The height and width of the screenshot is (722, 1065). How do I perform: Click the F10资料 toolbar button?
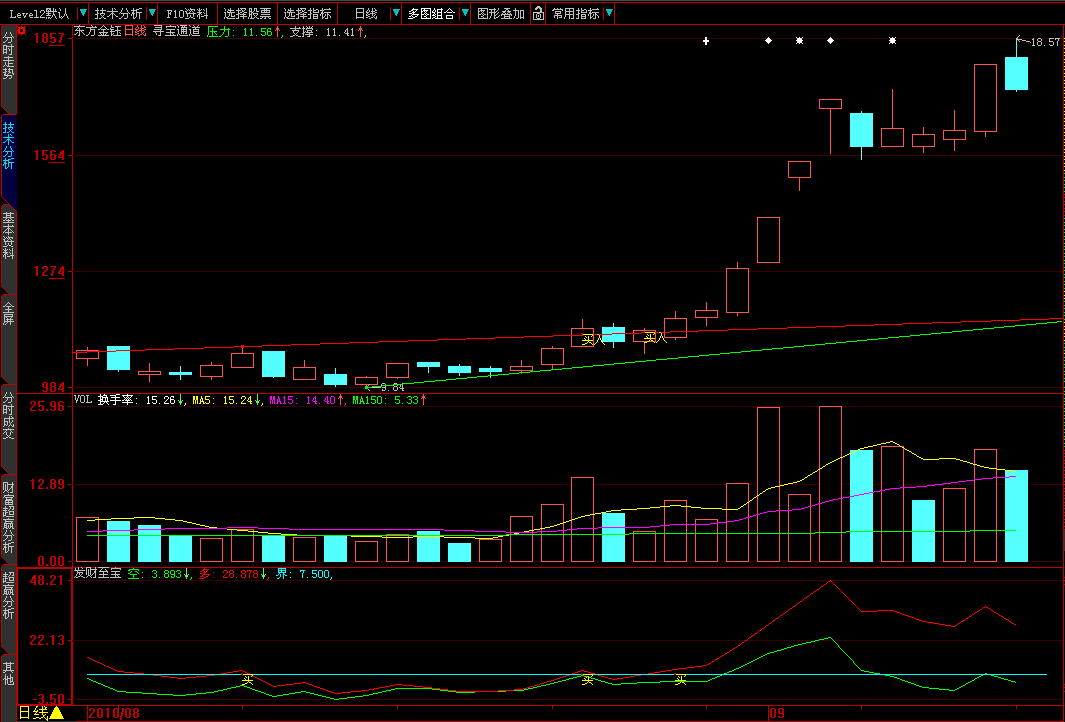(x=187, y=14)
